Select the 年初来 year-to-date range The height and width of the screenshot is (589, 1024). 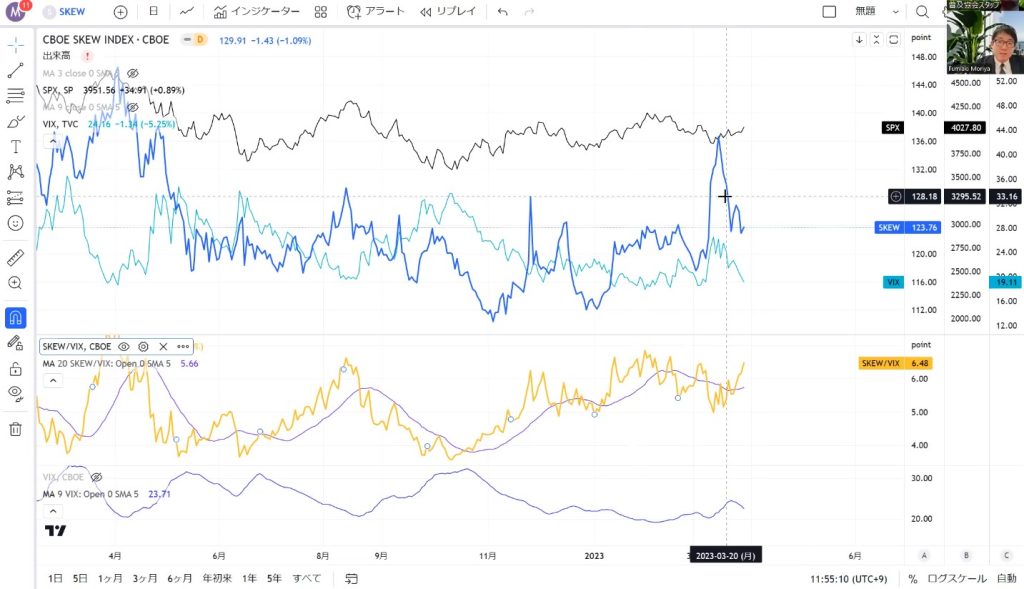[217, 579]
